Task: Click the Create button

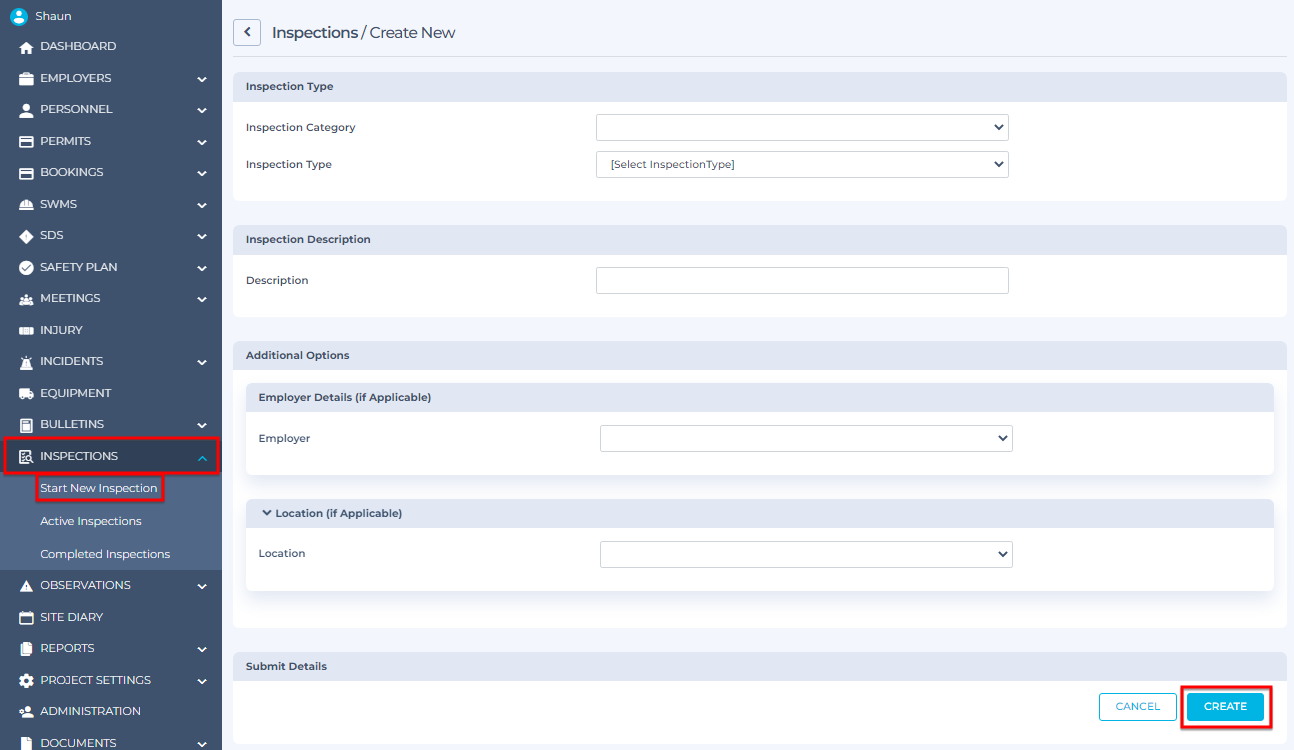Action: 1225,707
